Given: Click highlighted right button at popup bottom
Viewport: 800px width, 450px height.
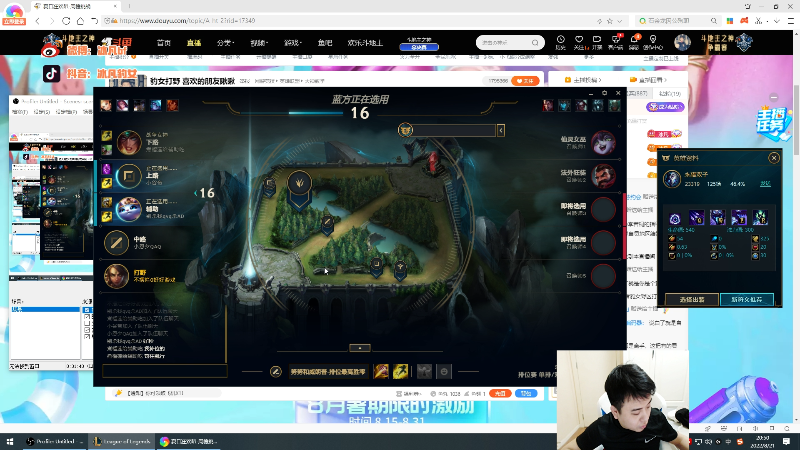Looking at the screenshot, I should click(746, 299).
